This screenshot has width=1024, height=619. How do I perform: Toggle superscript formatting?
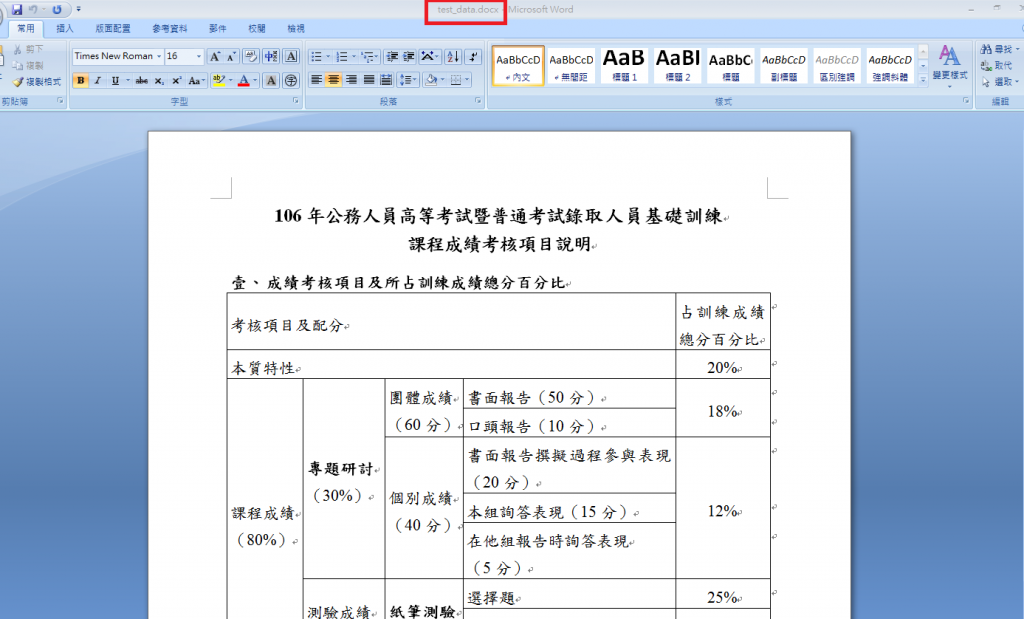pyautogui.click(x=176, y=80)
